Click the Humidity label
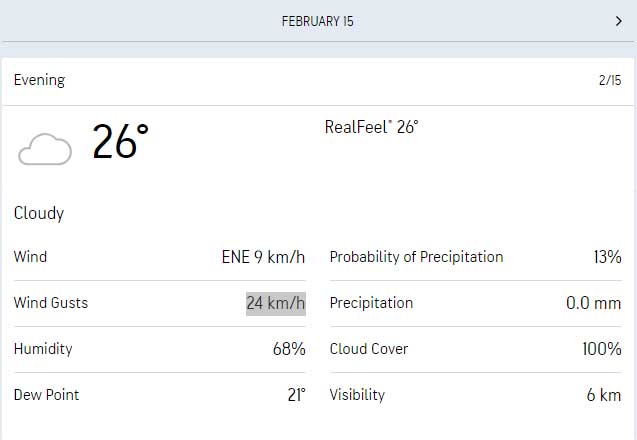637x440 pixels. click(x=43, y=349)
